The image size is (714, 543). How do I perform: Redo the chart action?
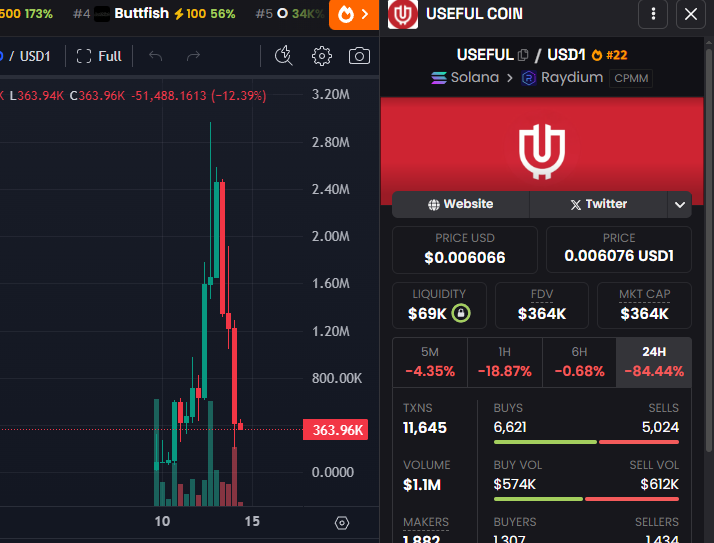click(x=194, y=56)
